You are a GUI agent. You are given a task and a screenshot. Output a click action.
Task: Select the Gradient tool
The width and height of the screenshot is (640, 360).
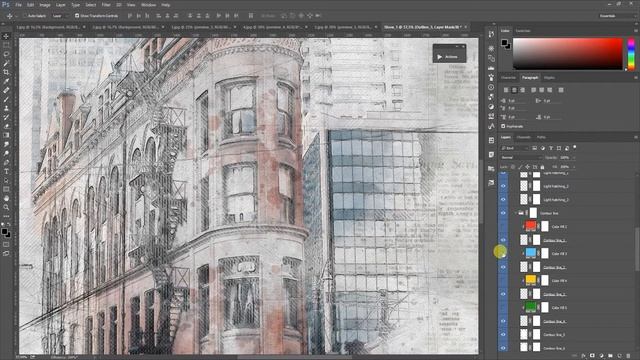click(x=6, y=135)
